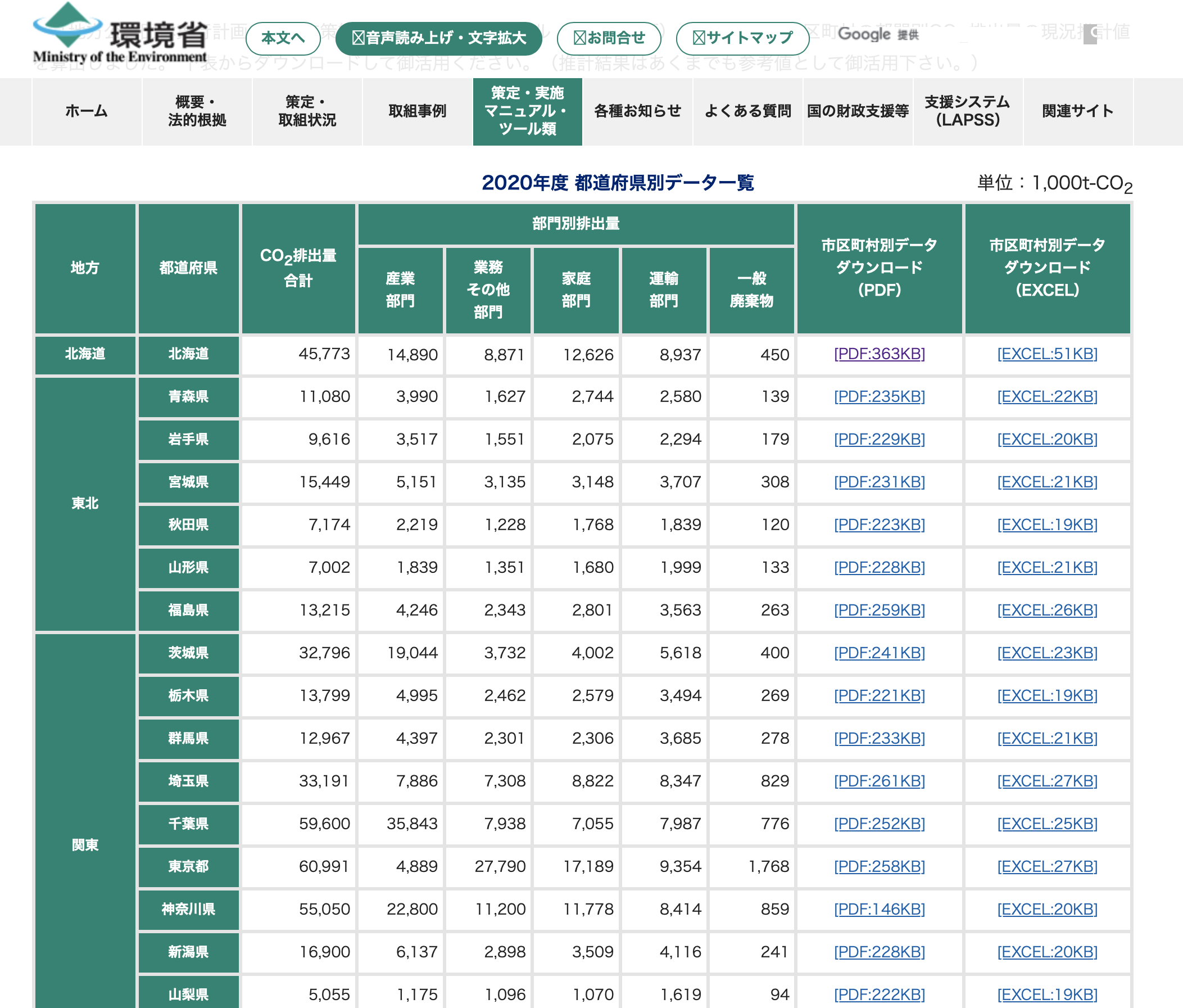This screenshot has width=1183, height=1008.
Task: Click the Google 提供 attribution
Action: pos(880,35)
